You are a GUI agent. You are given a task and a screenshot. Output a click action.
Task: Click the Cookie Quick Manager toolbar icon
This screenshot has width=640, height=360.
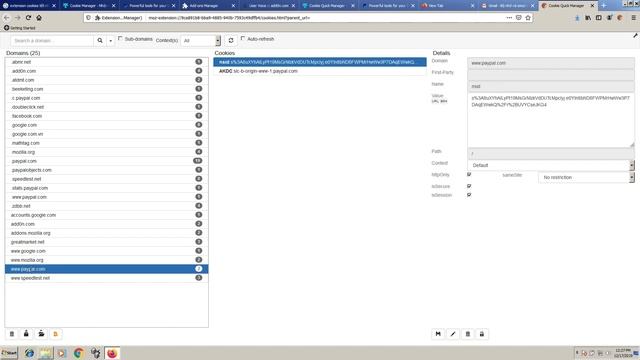[x=620, y=18]
